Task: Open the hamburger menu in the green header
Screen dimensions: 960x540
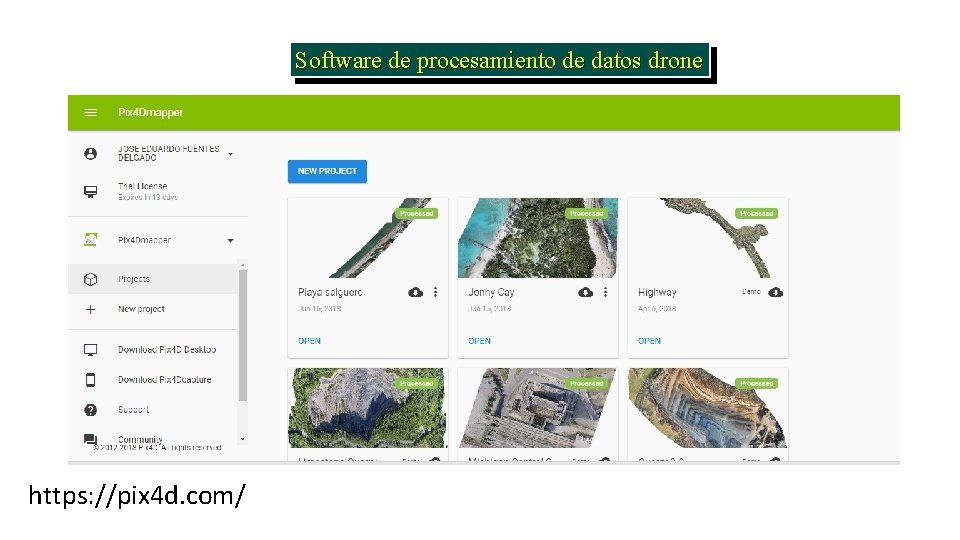Action: (90, 113)
